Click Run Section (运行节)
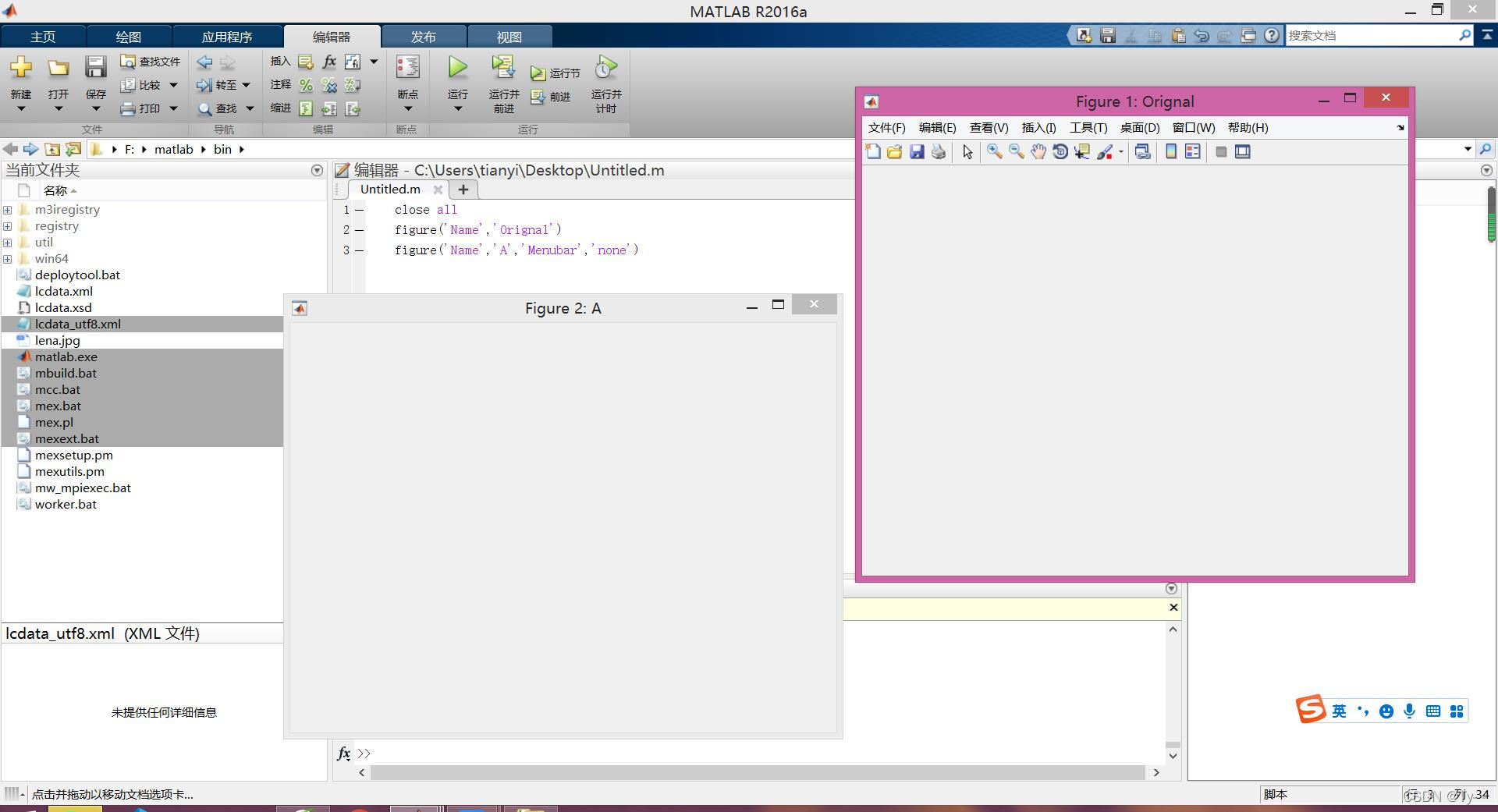The width and height of the screenshot is (1498, 812). [555, 73]
